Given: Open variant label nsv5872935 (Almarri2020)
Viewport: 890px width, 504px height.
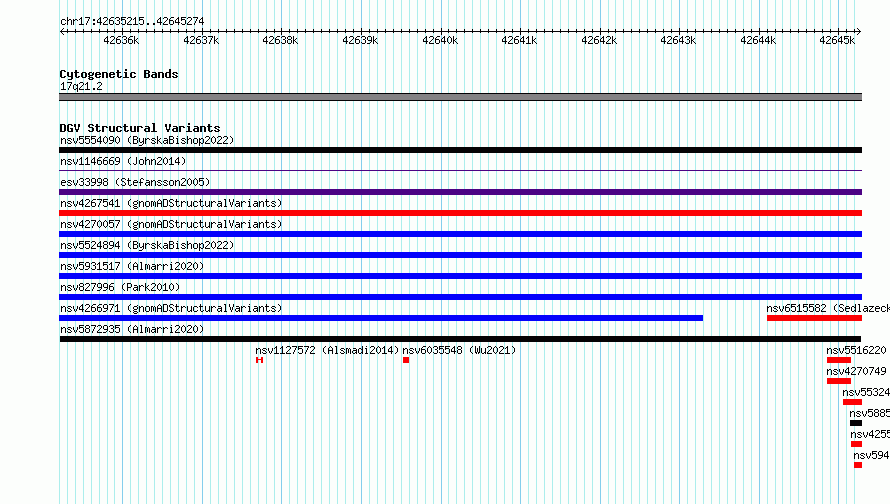Looking at the screenshot, I should (132, 329).
